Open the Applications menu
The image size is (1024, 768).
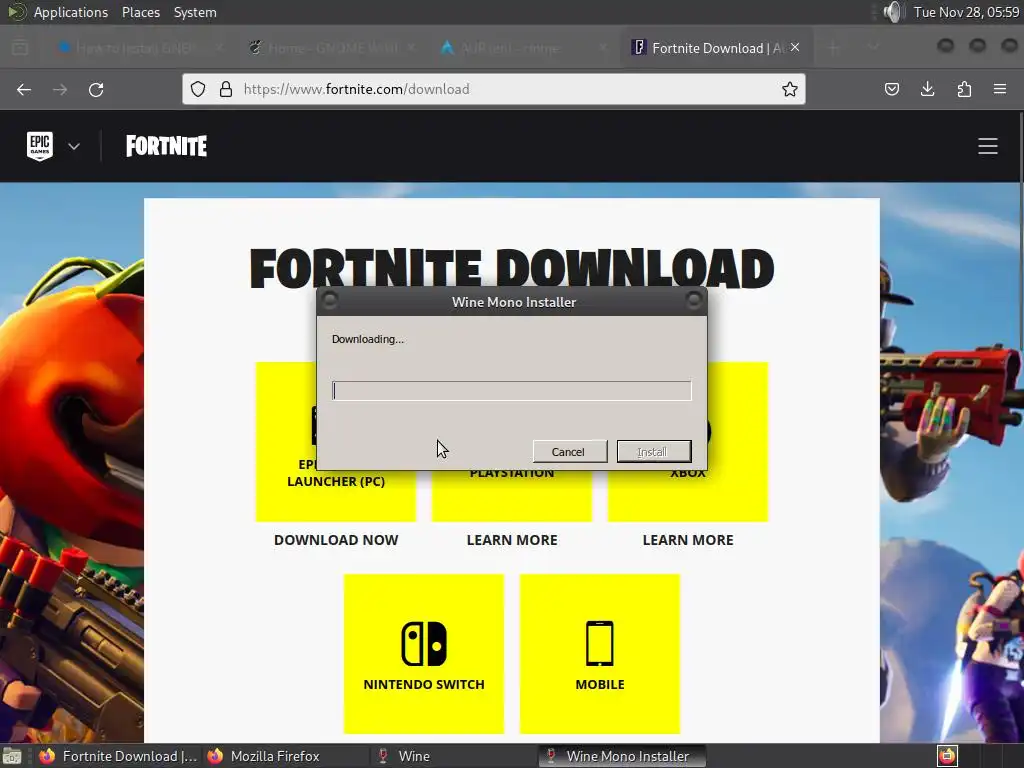tap(71, 12)
